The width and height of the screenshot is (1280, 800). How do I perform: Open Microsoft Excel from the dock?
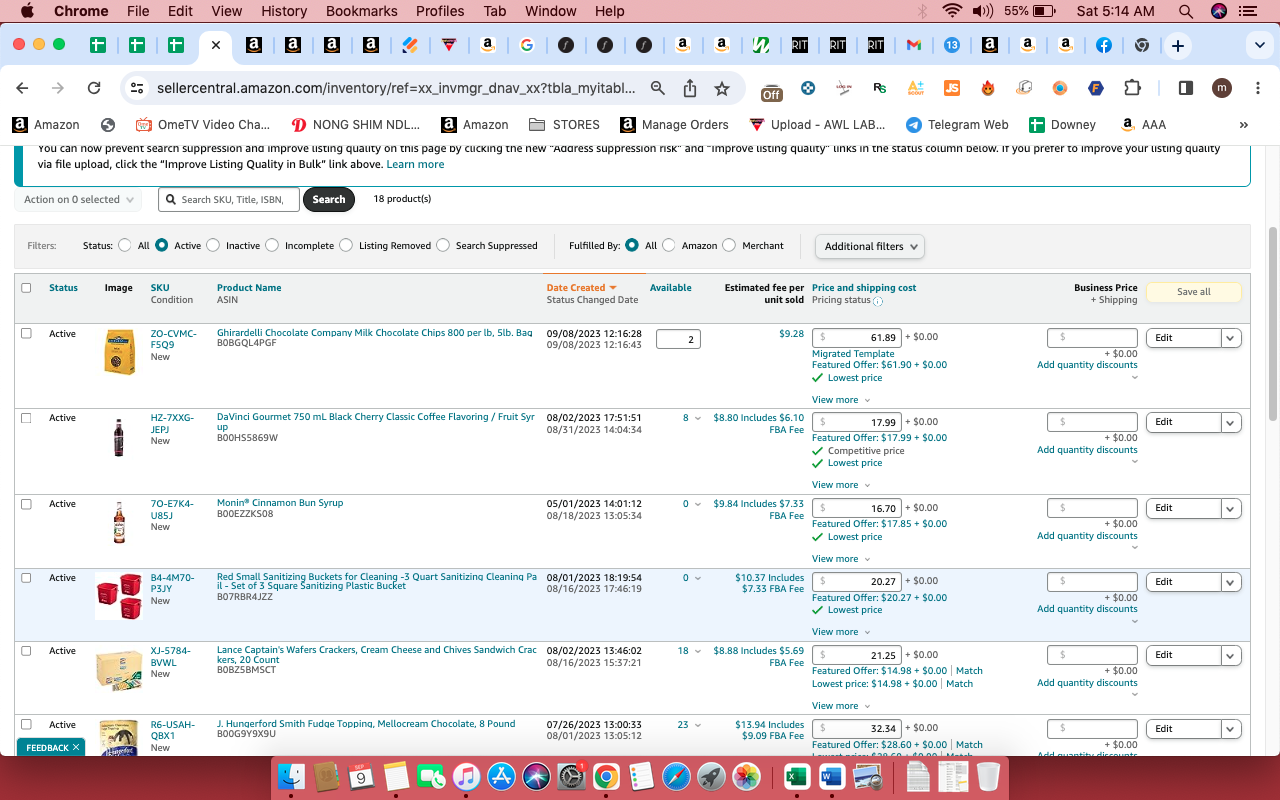click(797, 776)
